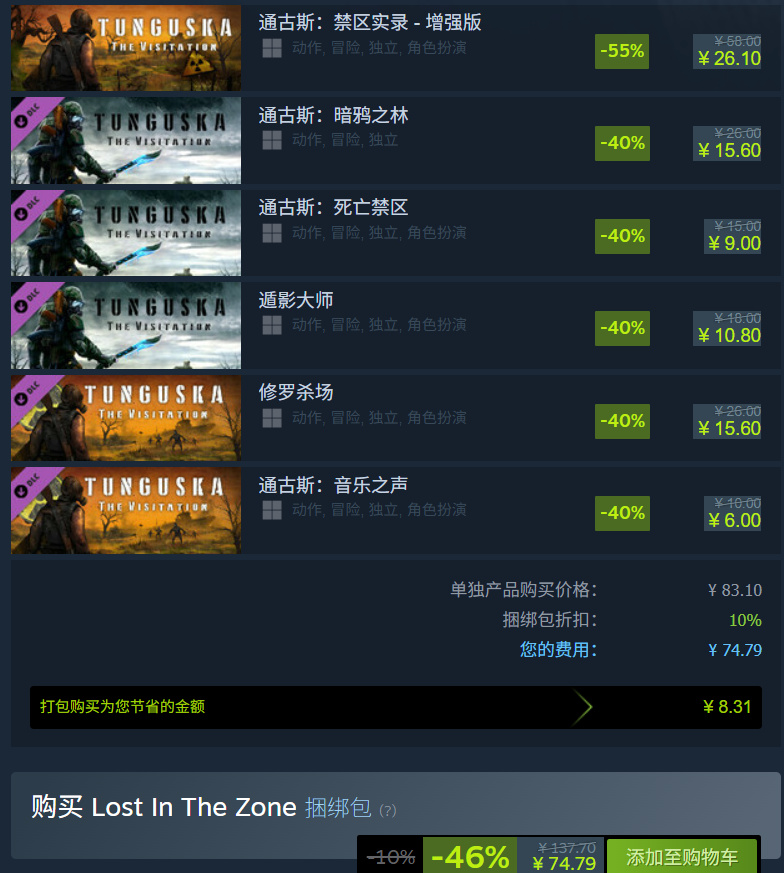Click Windows platform icon under 暗鸦之林
The width and height of the screenshot is (784, 873).
click(272, 140)
